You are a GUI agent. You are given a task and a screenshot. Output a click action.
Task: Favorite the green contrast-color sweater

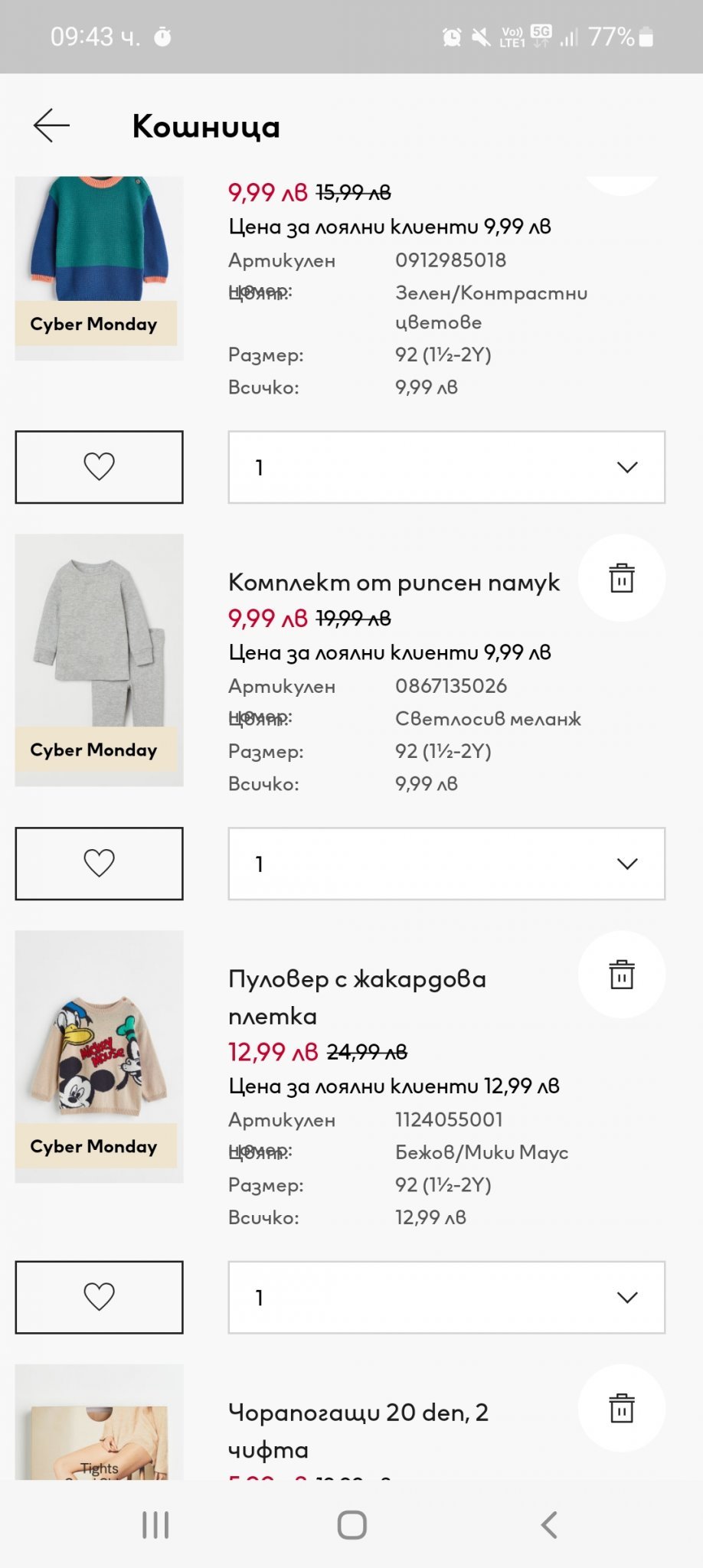click(99, 467)
